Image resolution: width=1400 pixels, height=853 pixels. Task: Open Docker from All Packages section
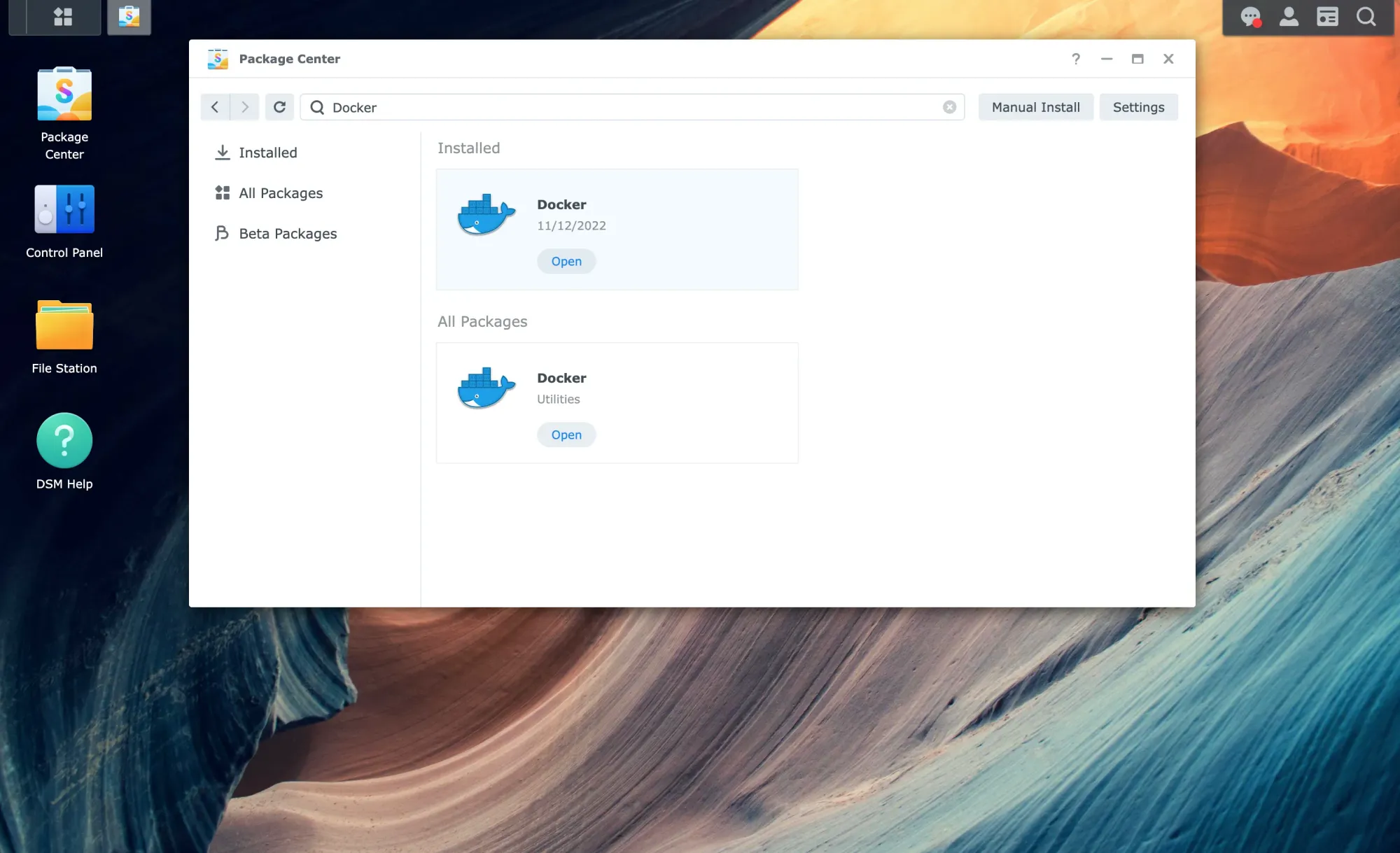(565, 434)
